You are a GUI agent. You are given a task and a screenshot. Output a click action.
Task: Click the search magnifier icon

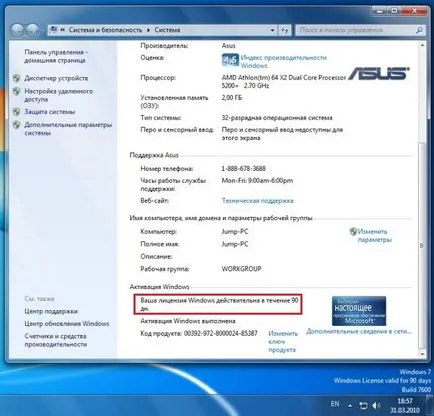[419, 30]
